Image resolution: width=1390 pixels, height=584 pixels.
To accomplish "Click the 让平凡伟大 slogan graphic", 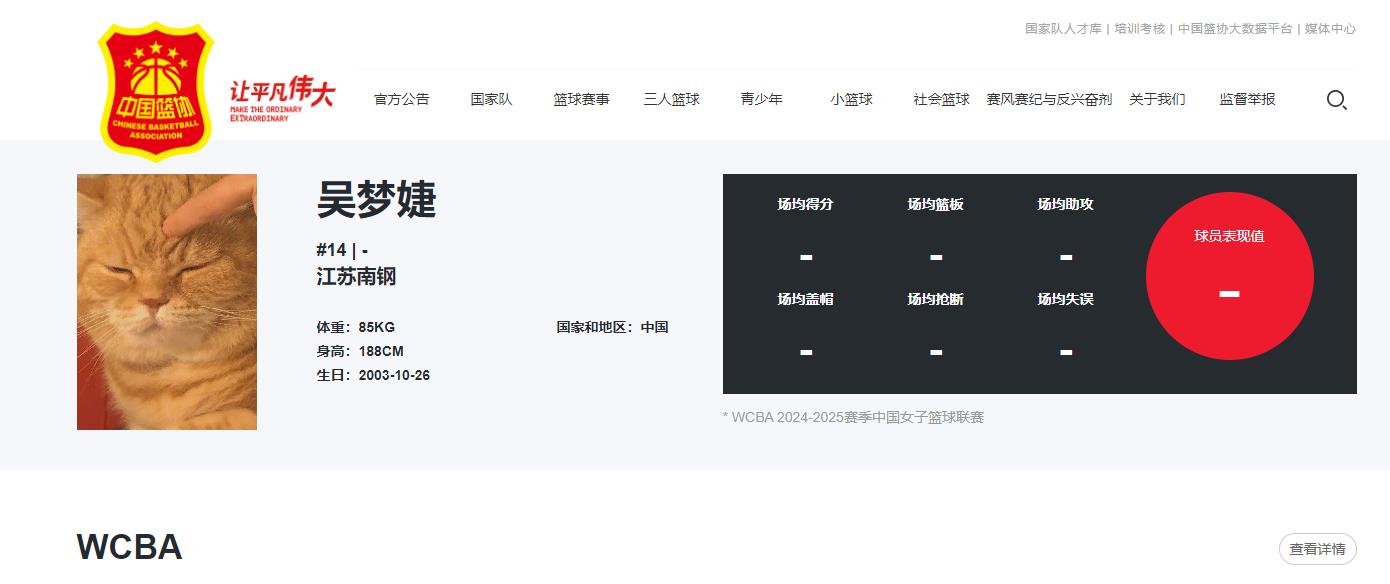I will click(282, 100).
